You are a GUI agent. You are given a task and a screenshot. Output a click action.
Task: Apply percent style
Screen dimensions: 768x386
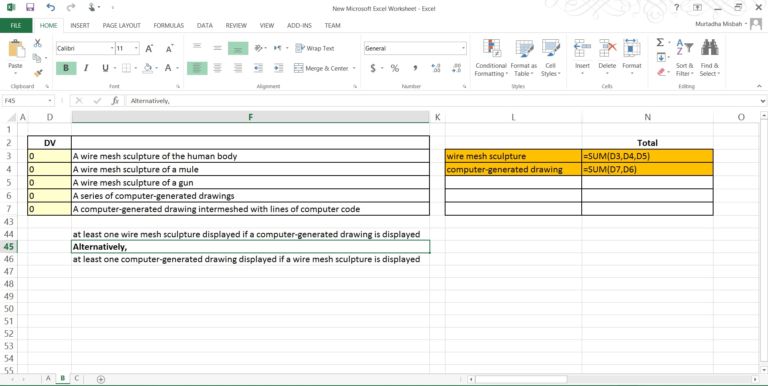[x=395, y=68]
